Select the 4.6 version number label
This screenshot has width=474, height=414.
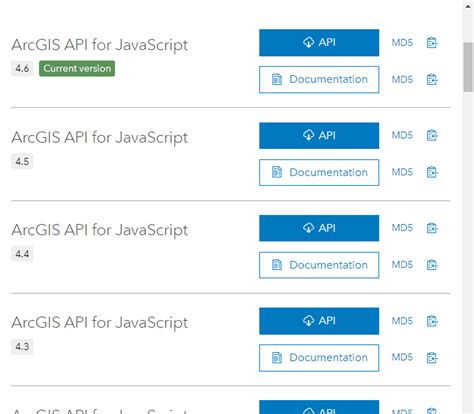point(22,68)
